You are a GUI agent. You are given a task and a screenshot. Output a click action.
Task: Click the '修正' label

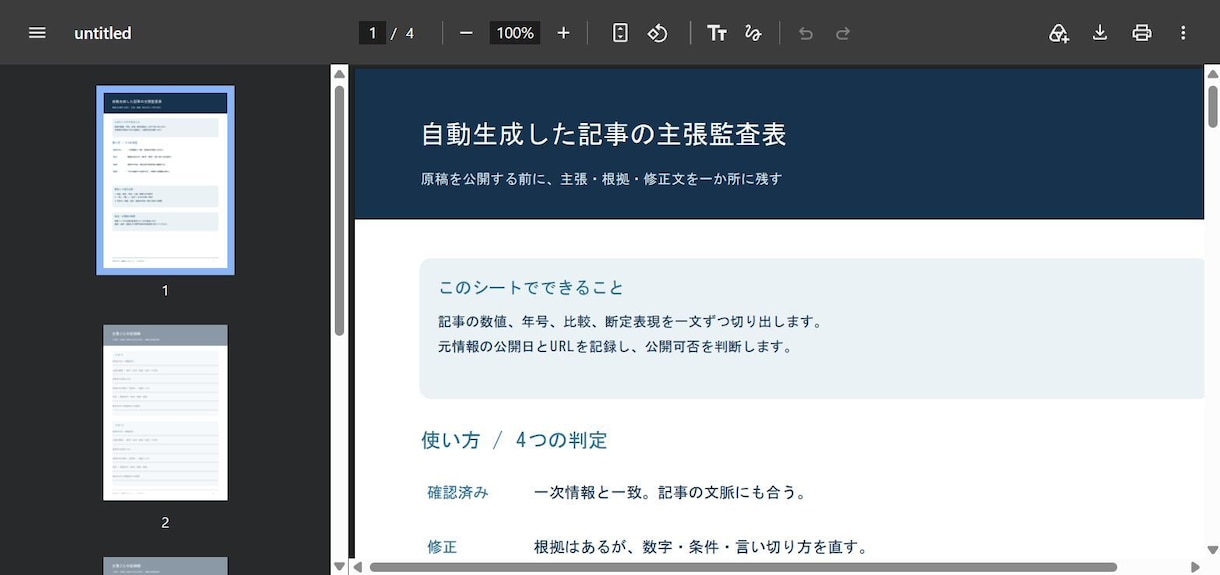(442, 547)
